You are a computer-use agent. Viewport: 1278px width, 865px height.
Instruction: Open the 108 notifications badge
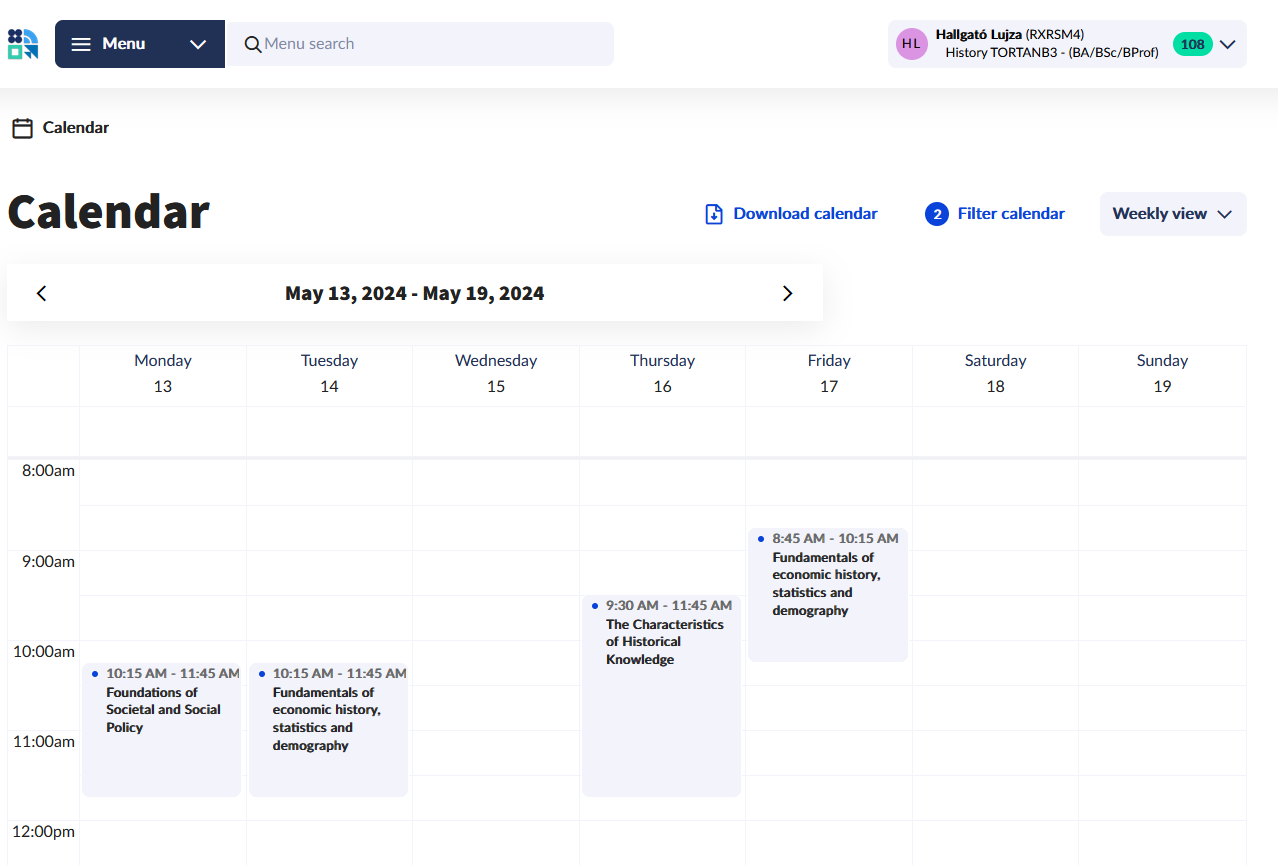(1192, 44)
